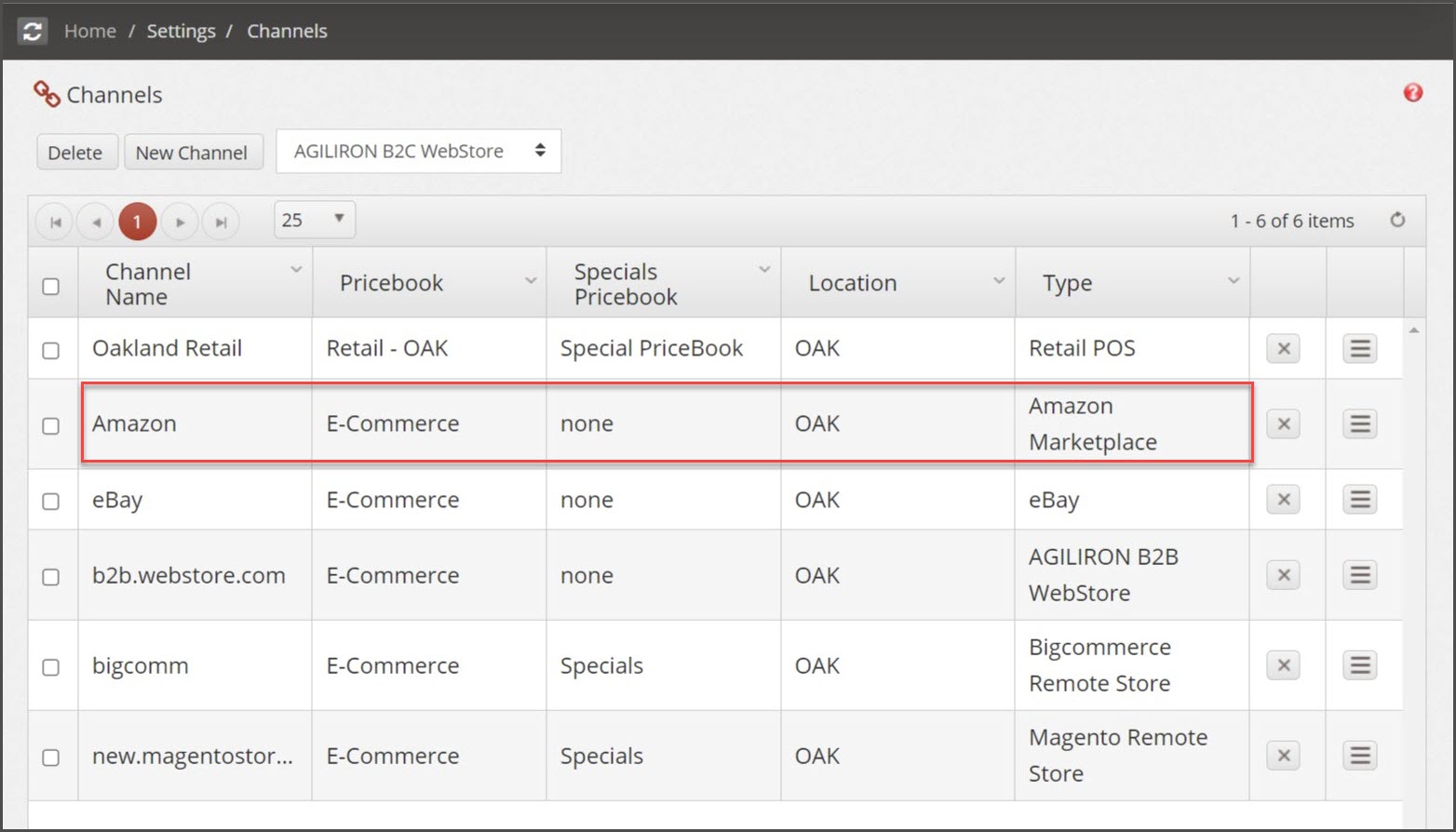Screen dimensions: 1456x832
Task: Check the Oakland Retail row checkbox
Action: [x=51, y=351]
